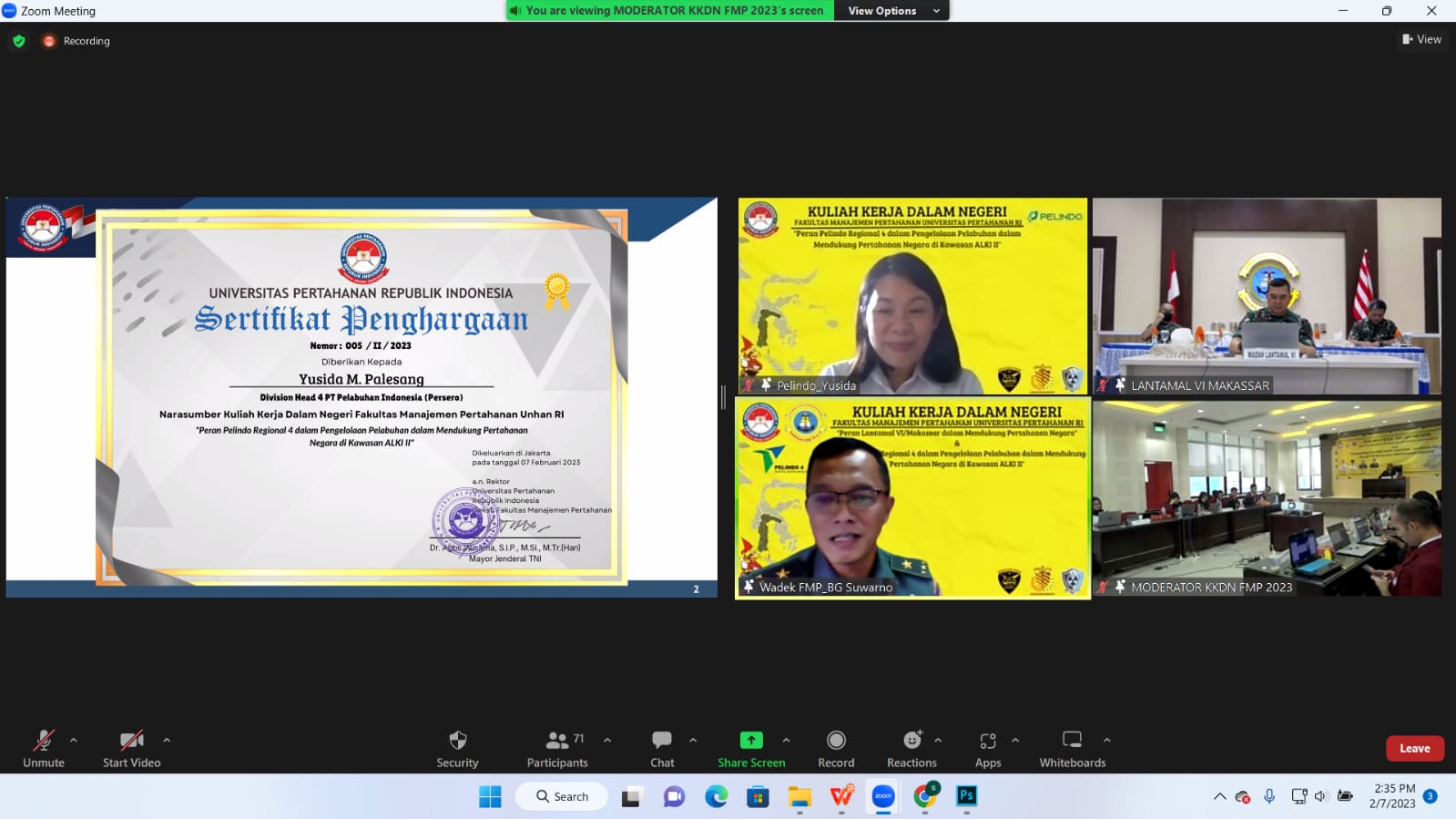This screenshot has height=819, width=1456.
Task: Expand chat options arrow
Action: pos(693,740)
